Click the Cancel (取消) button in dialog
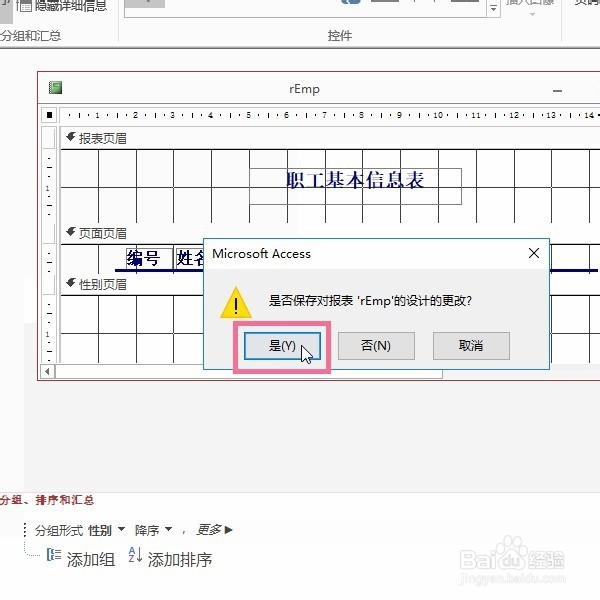 [x=471, y=346]
